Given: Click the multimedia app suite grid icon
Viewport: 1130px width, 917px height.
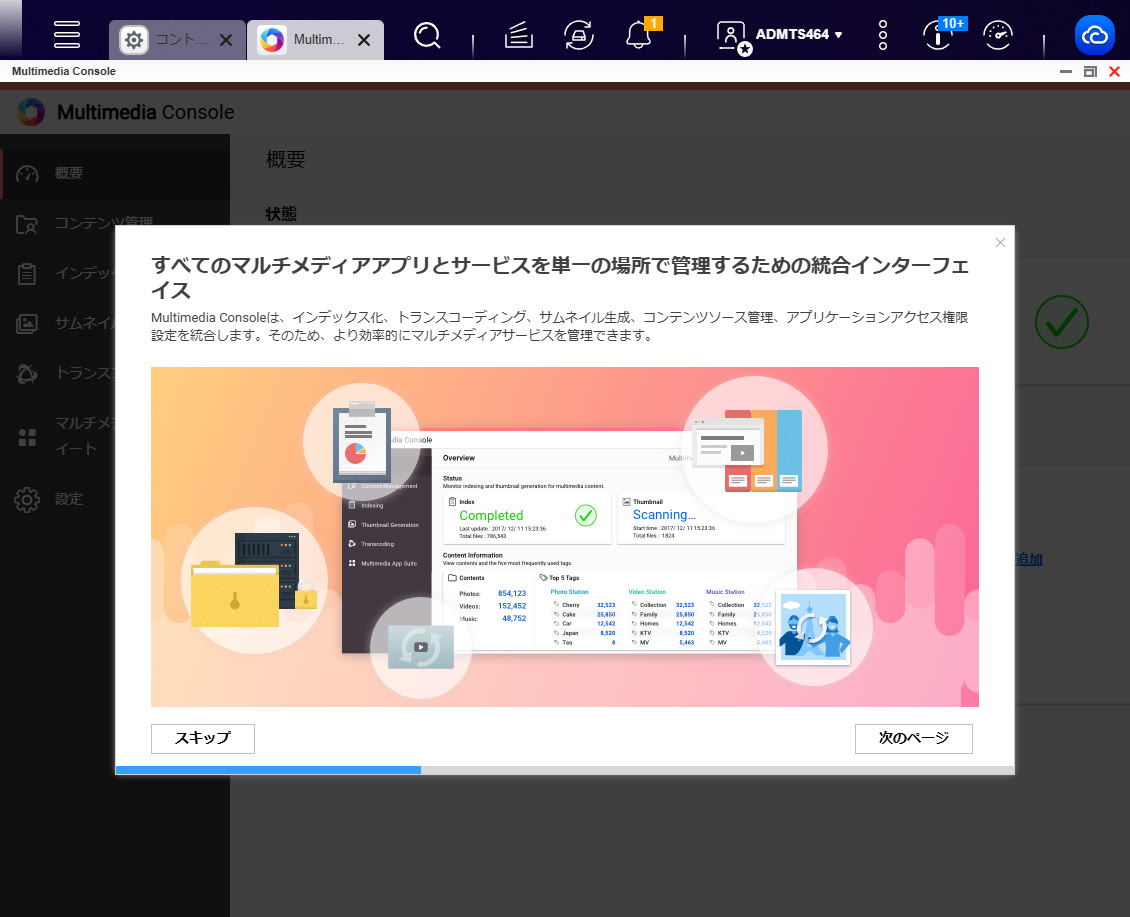Looking at the screenshot, I should point(27,437).
